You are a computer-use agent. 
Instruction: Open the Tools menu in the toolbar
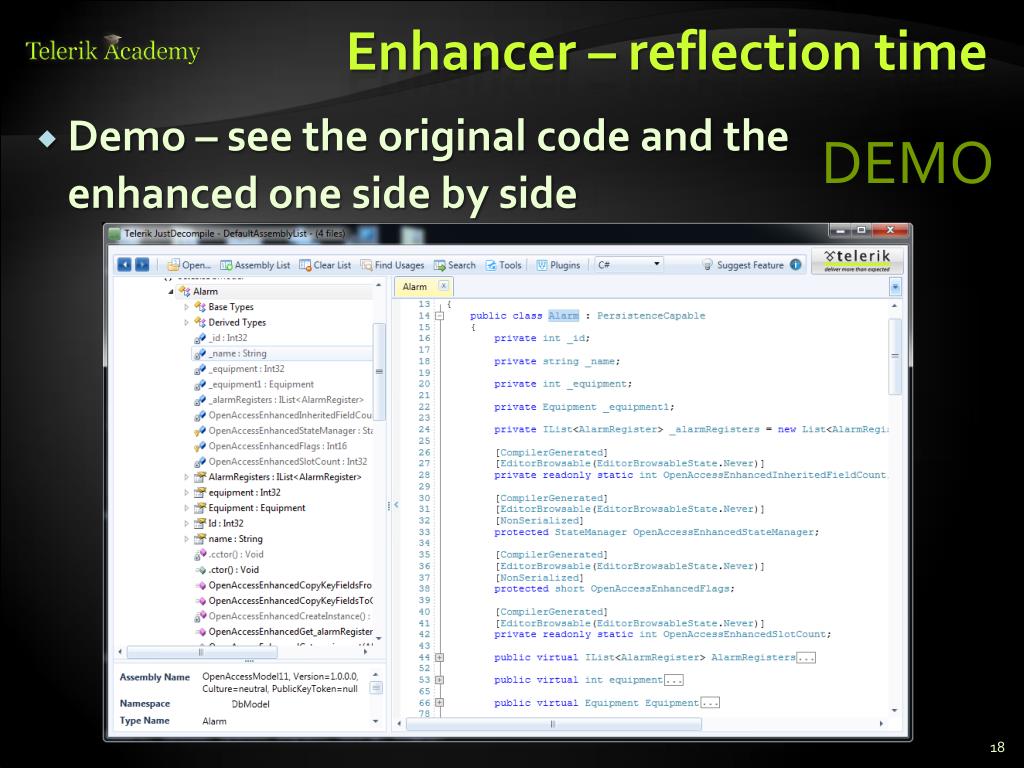pyautogui.click(x=504, y=265)
